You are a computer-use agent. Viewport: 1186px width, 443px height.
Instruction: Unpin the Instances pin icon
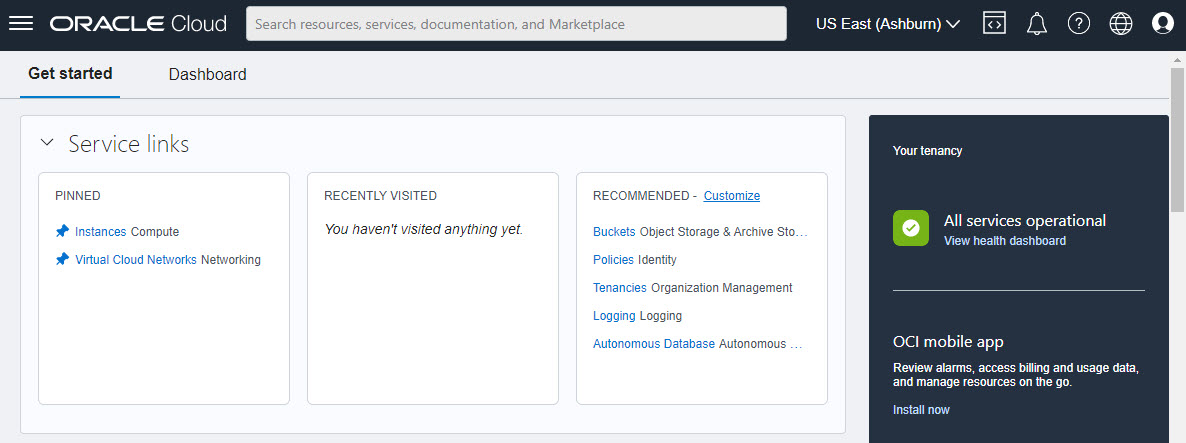tap(62, 231)
